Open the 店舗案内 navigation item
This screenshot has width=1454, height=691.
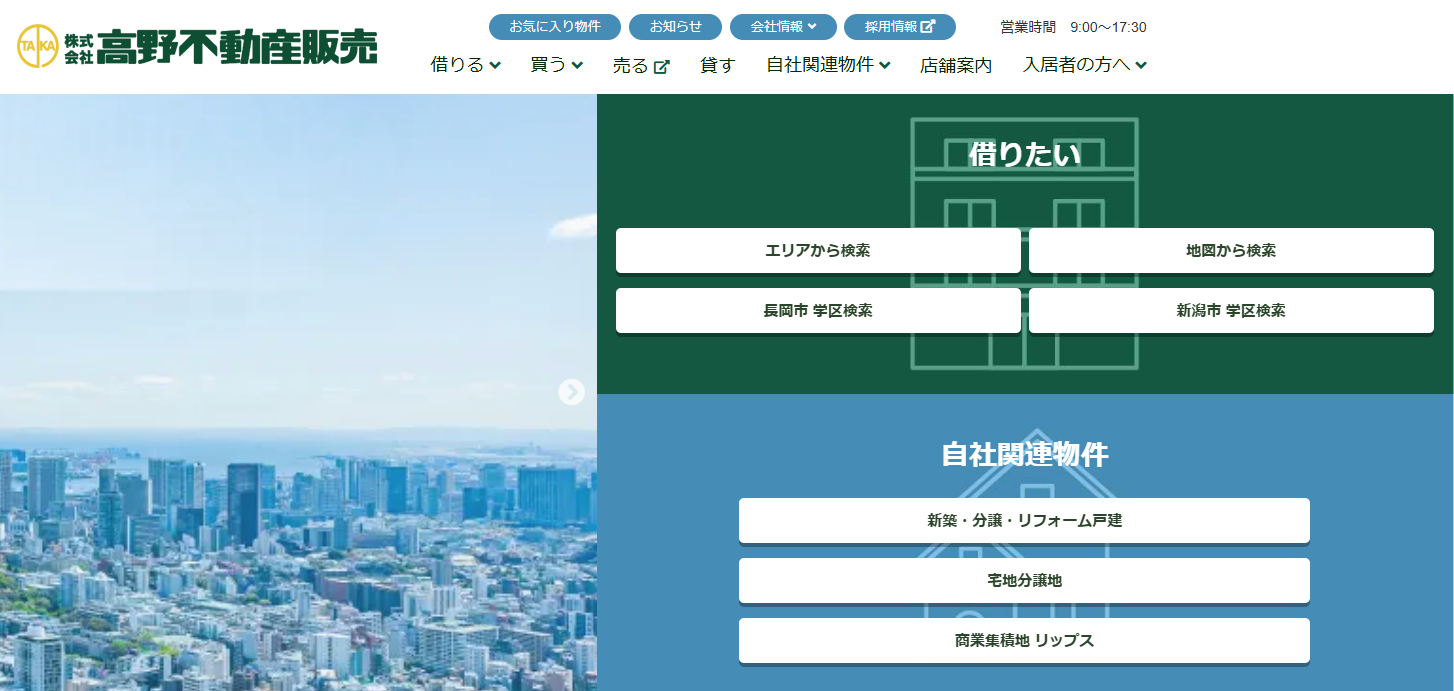(956, 65)
